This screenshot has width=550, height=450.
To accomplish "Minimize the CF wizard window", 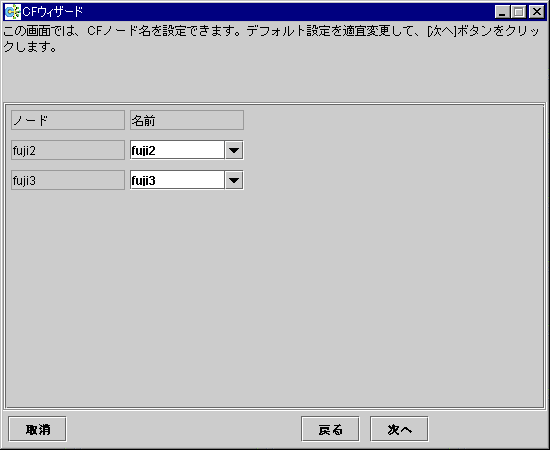I will coord(502,12).
